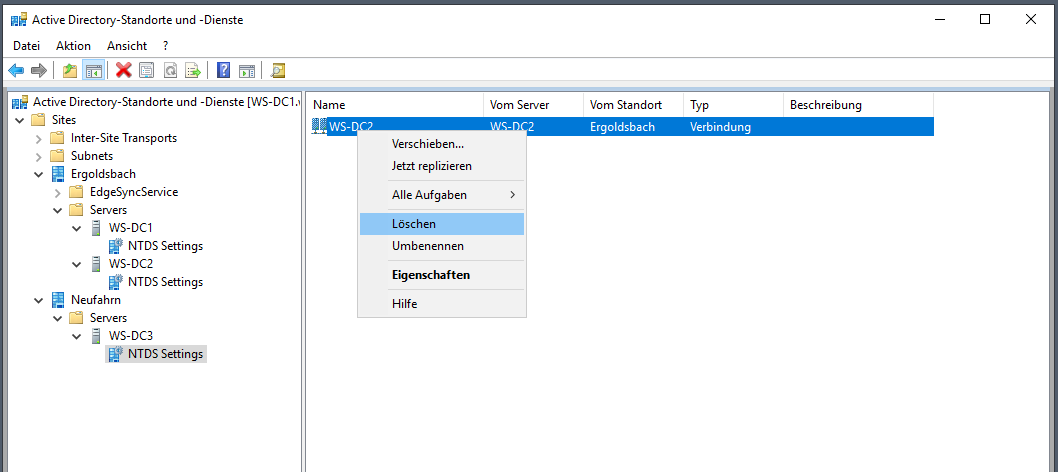1058x472 pixels.
Task: Click the blue question mark help icon
Action: [x=223, y=70]
